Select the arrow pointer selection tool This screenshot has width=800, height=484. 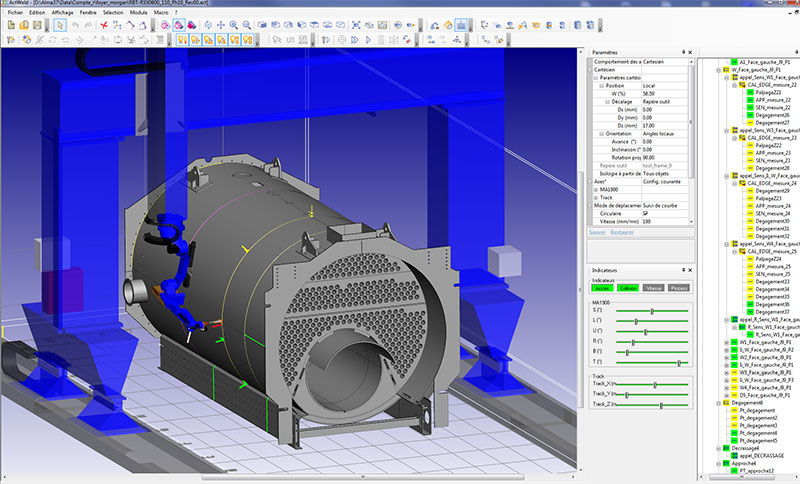[x=62, y=23]
